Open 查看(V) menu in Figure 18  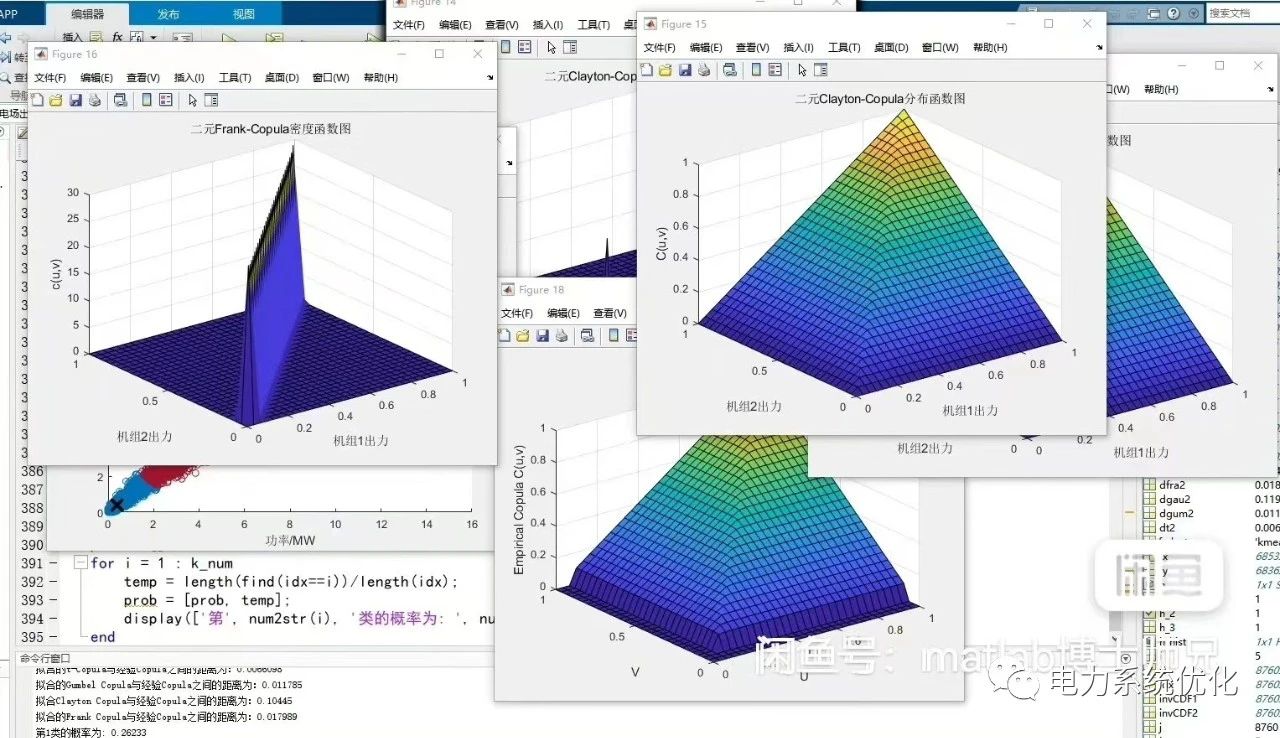point(610,313)
